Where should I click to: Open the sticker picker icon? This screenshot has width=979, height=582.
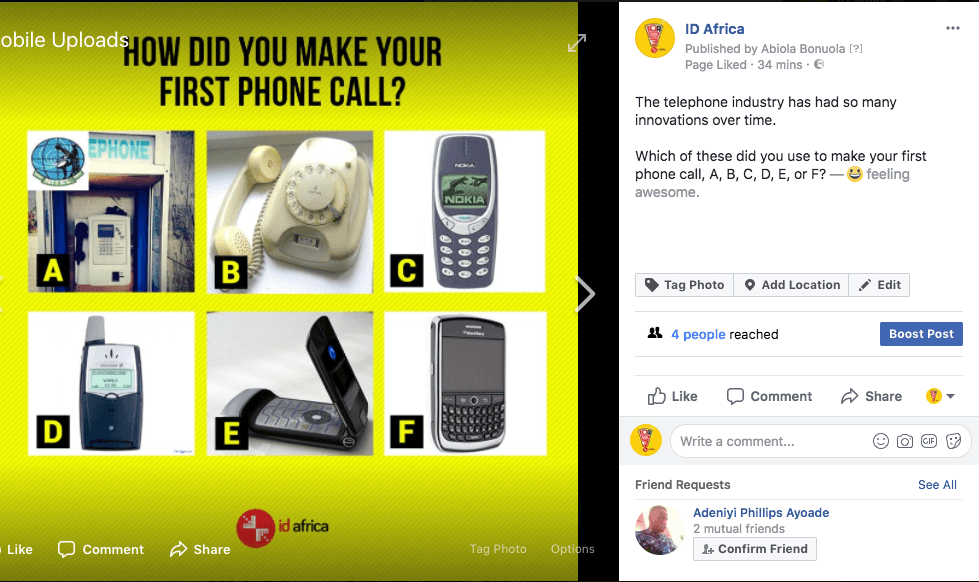(953, 441)
